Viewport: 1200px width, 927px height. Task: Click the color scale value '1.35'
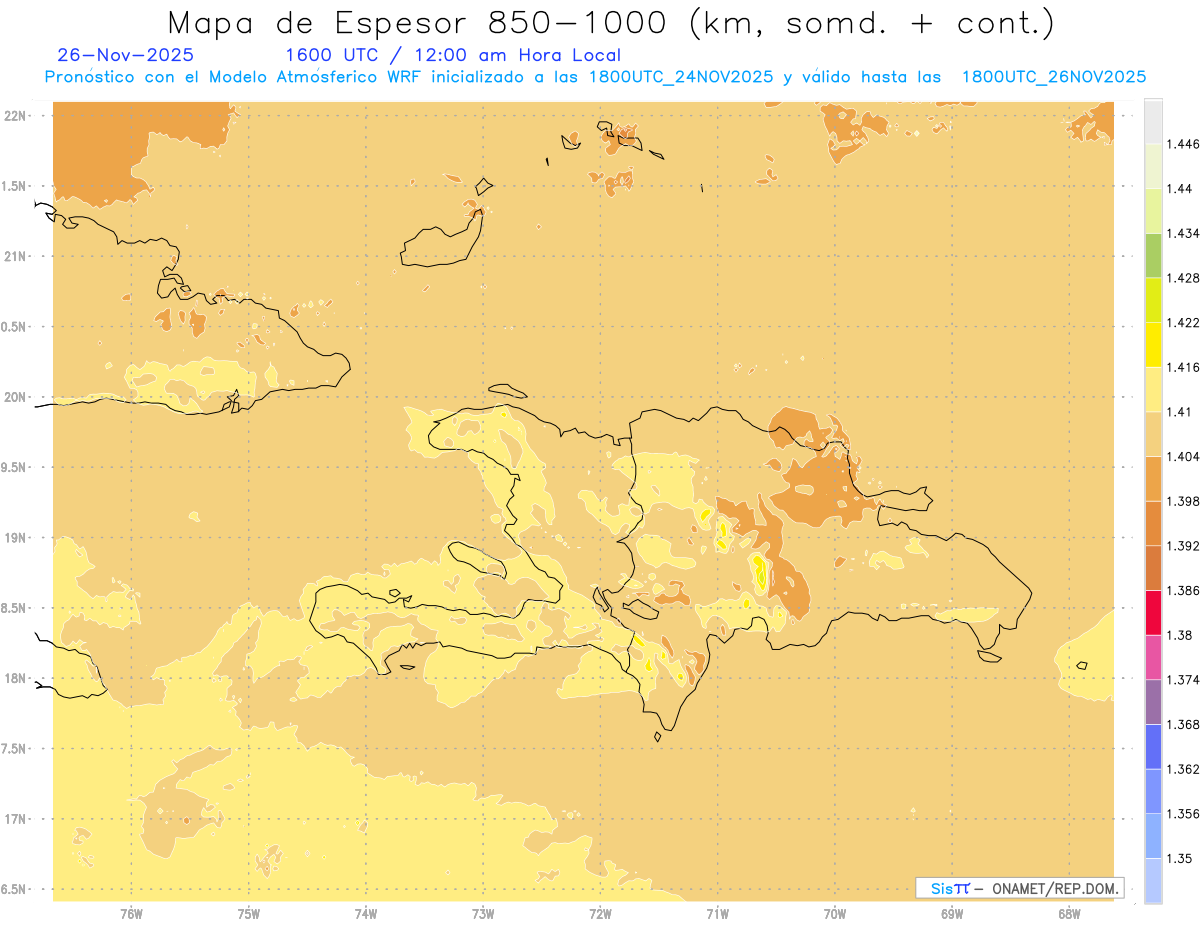(1179, 858)
